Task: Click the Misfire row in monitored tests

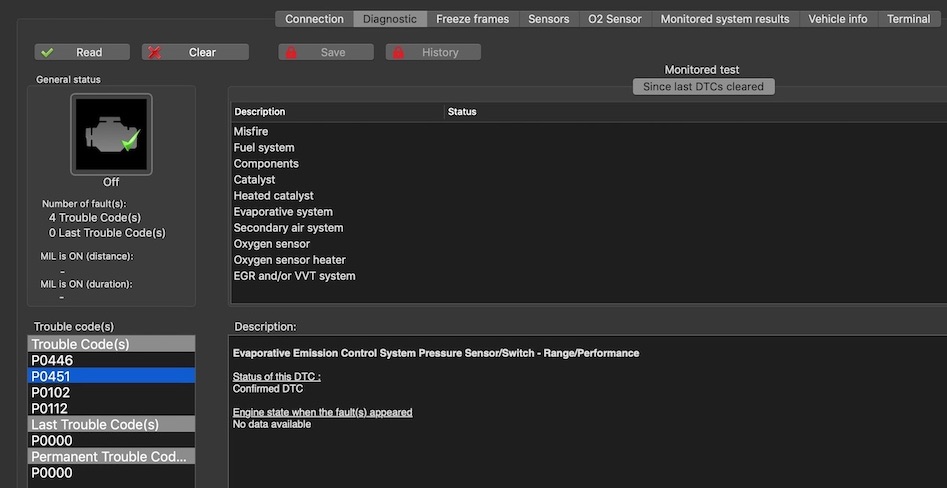Action: pos(251,132)
